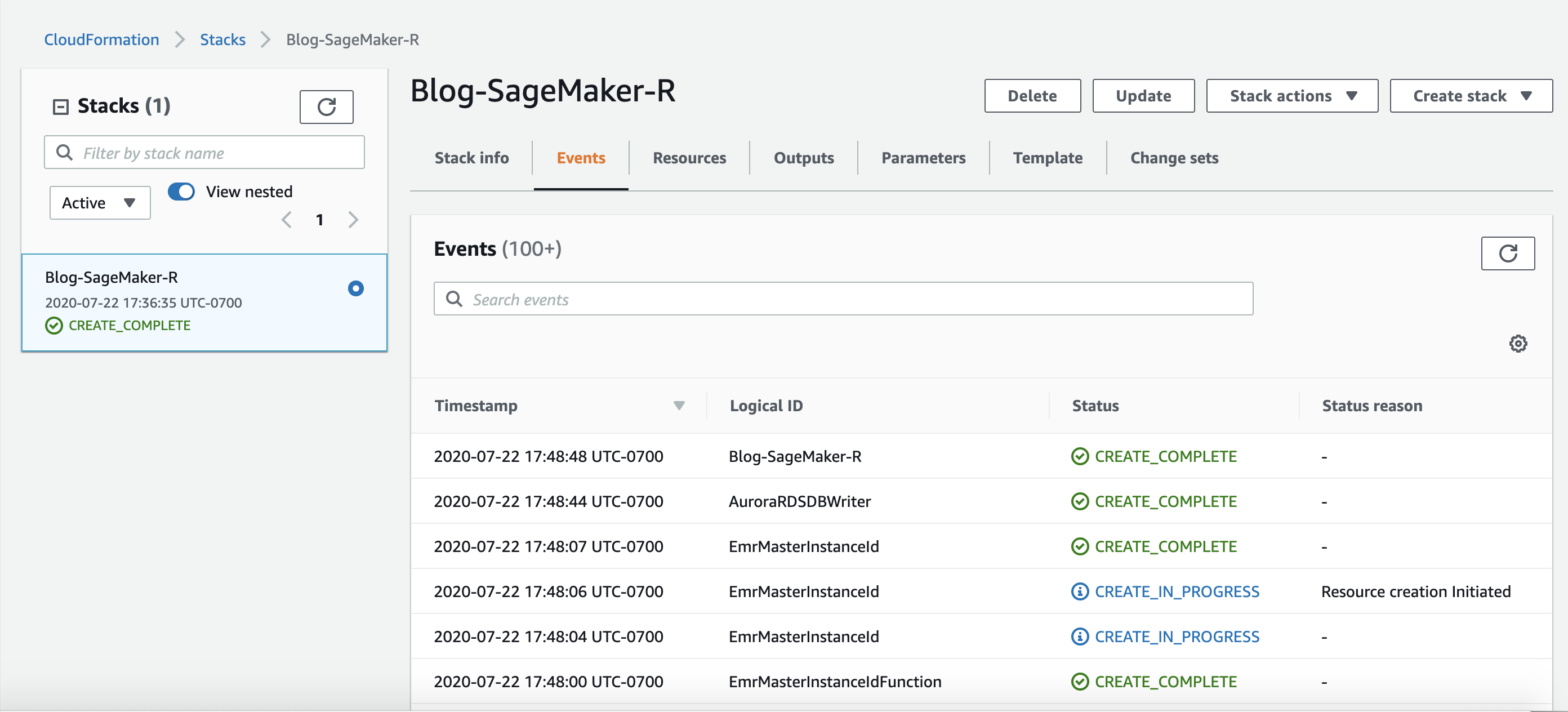Viewport: 1568px width, 712px height.
Task: Collapse the Stacks side panel
Action: pos(61,107)
